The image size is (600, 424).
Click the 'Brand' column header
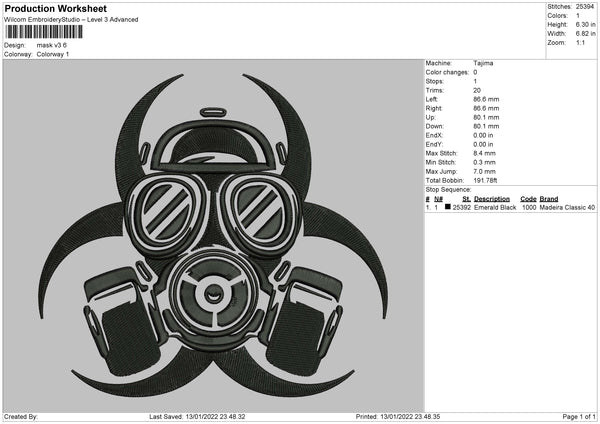549,199
